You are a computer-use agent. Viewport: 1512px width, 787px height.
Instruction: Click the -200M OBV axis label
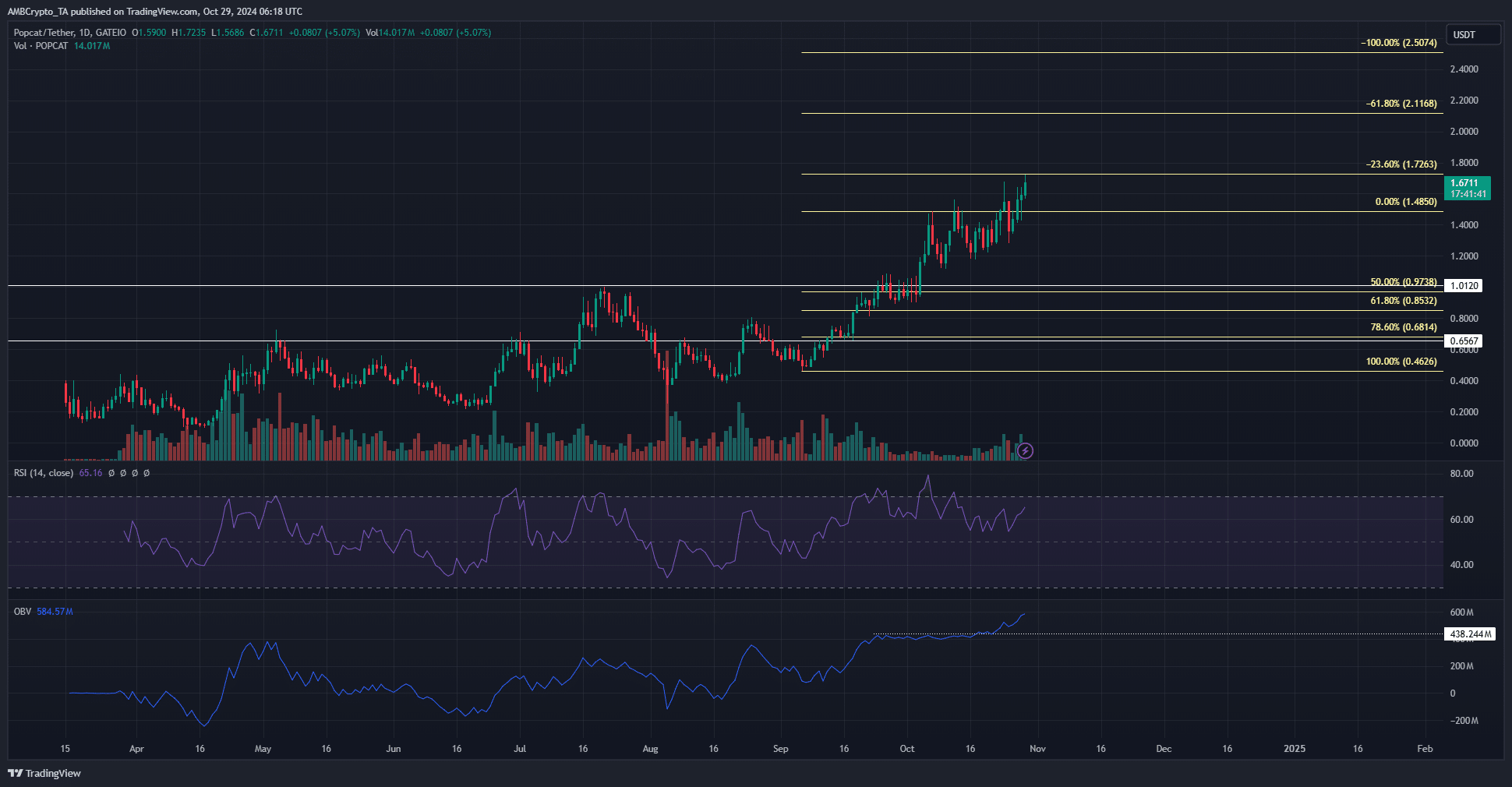coord(1464,721)
